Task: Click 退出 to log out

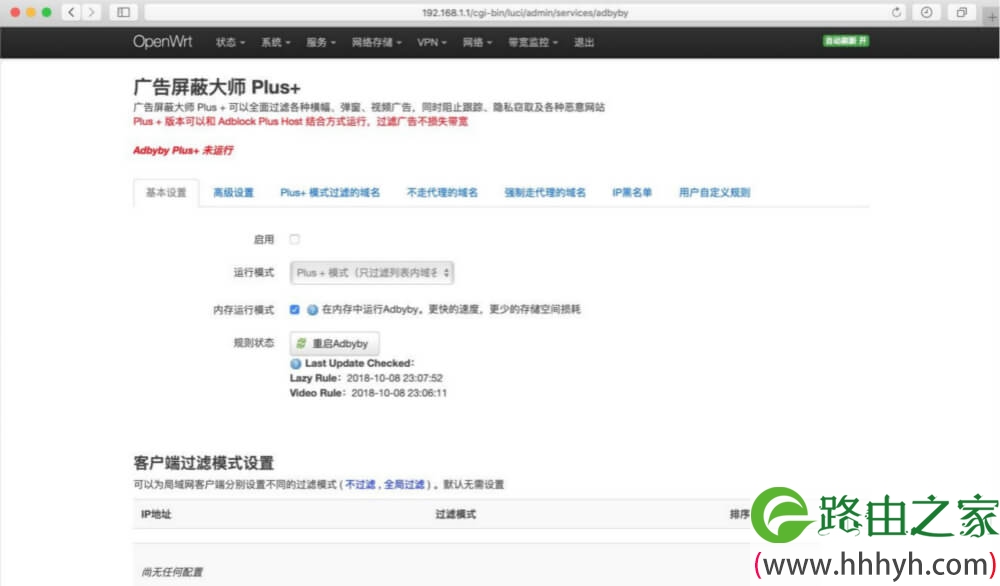Action: coord(584,42)
